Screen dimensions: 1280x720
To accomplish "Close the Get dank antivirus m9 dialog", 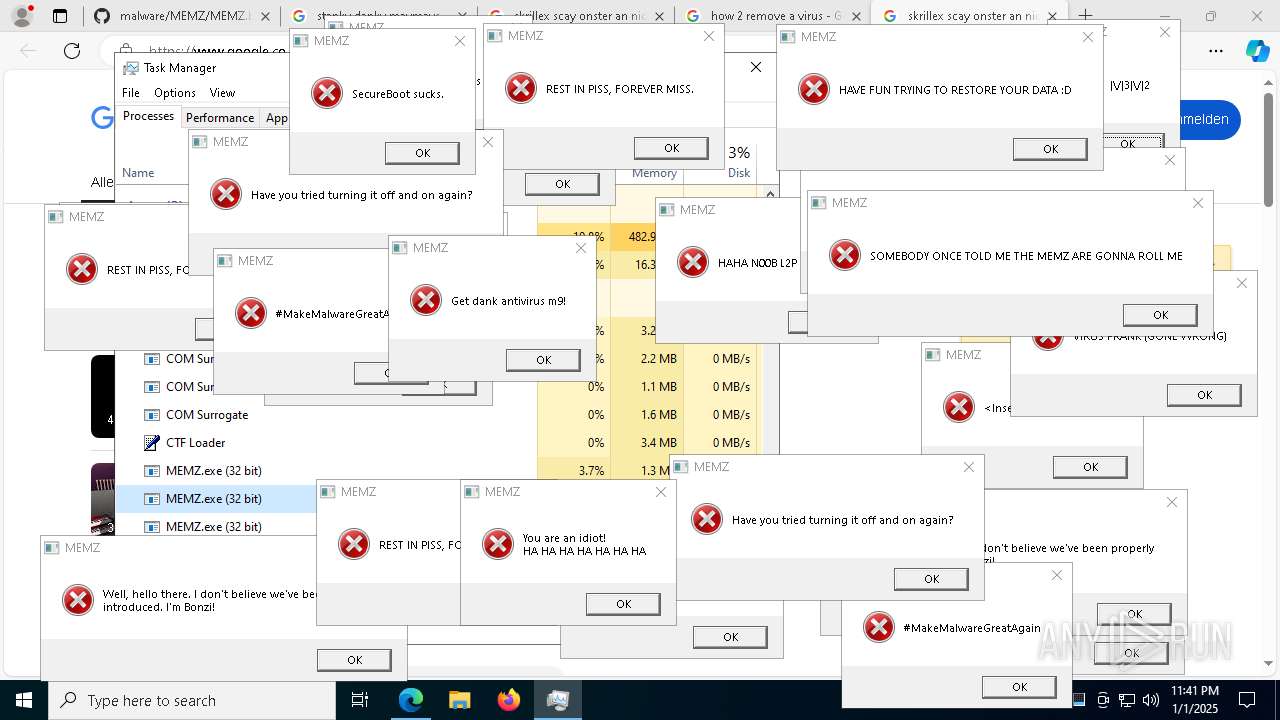I will pos(581,248).
